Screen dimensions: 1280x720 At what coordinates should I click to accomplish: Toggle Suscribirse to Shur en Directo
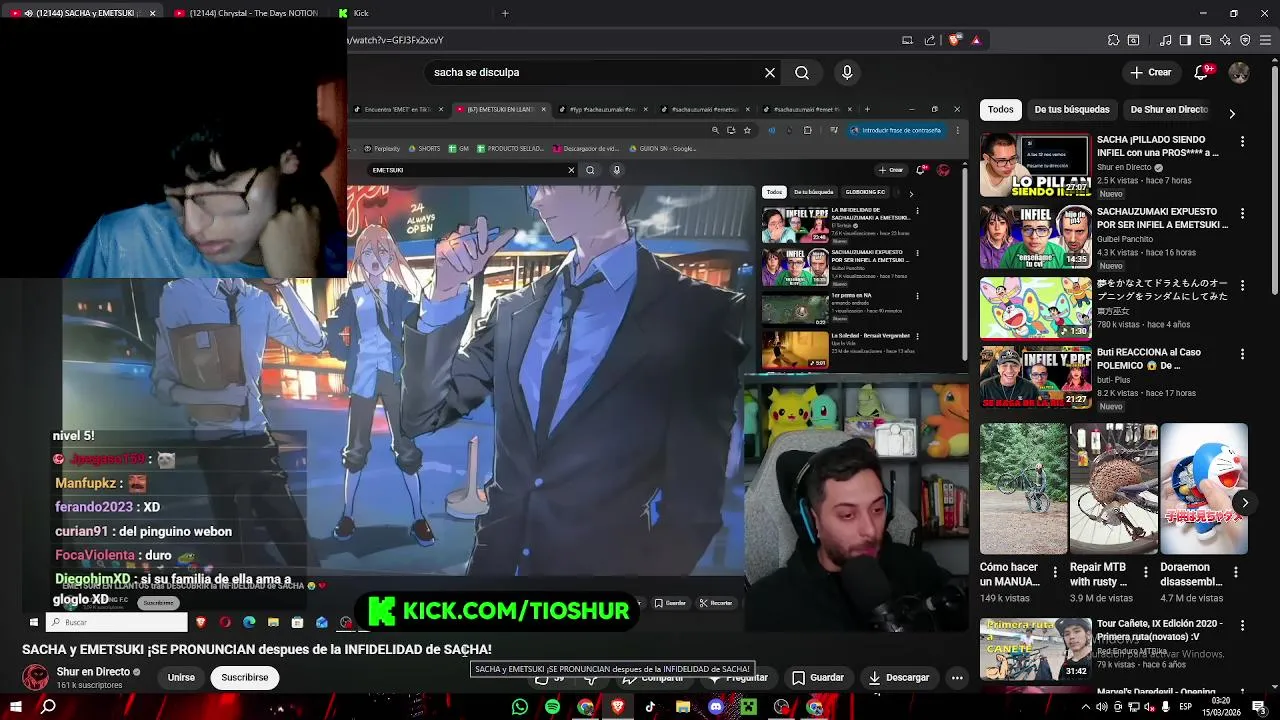click(x=245, y=677)
